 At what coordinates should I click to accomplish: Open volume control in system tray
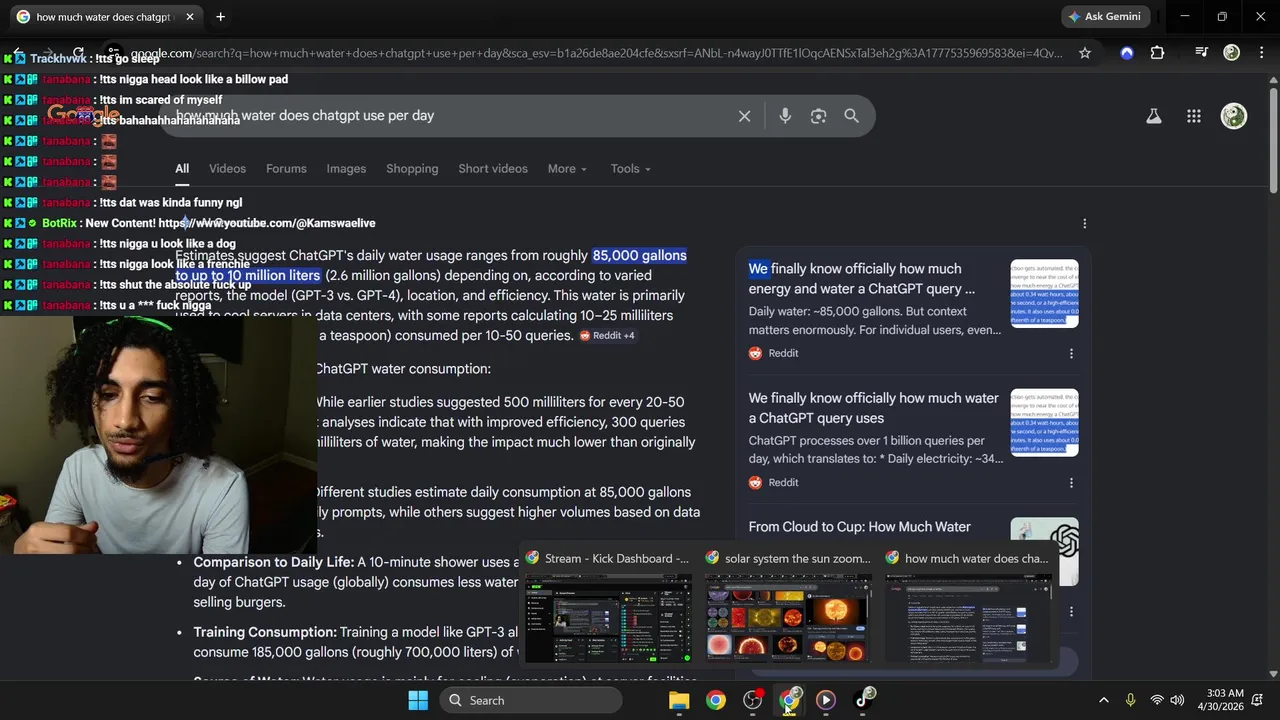tap(1177, 700)
